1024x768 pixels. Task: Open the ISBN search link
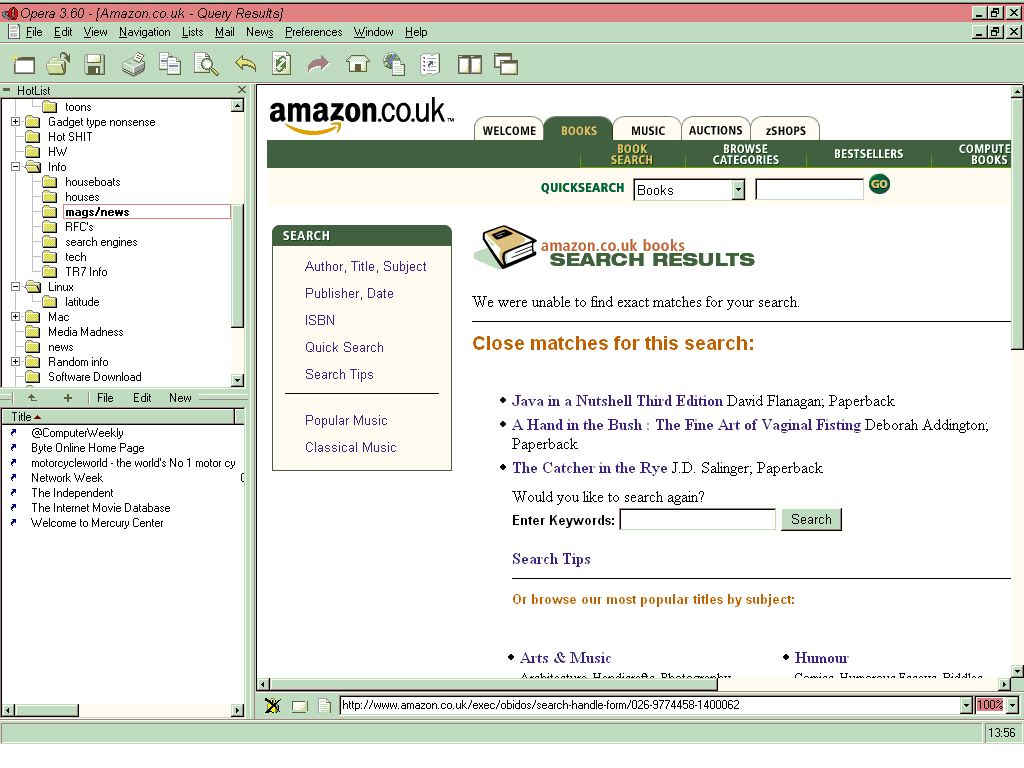(x=320, y=321)
